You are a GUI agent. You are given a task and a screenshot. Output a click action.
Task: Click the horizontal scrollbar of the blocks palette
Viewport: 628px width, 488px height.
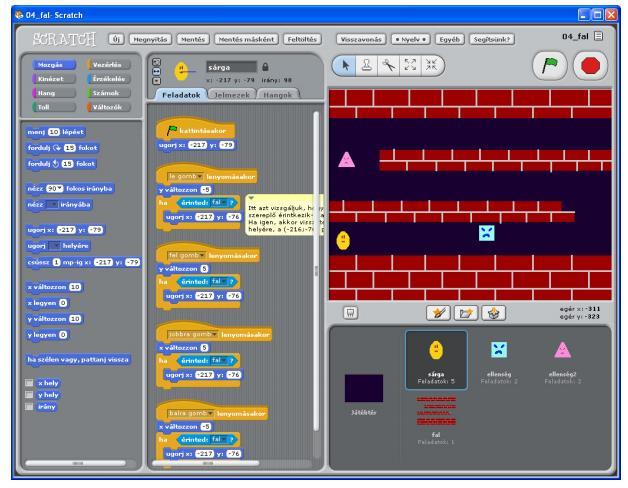pos(76,463)
